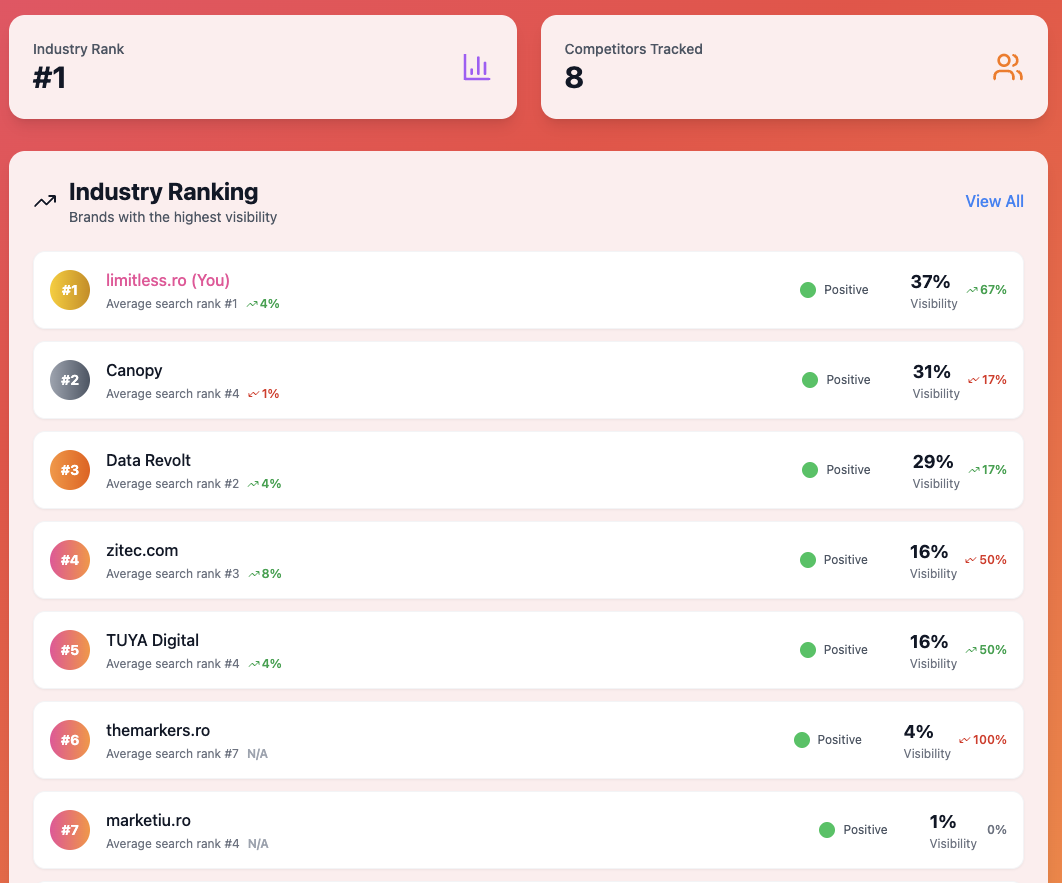Open the View All link
This screenshot has width=1062, height=883.
[x=994, y=201]
